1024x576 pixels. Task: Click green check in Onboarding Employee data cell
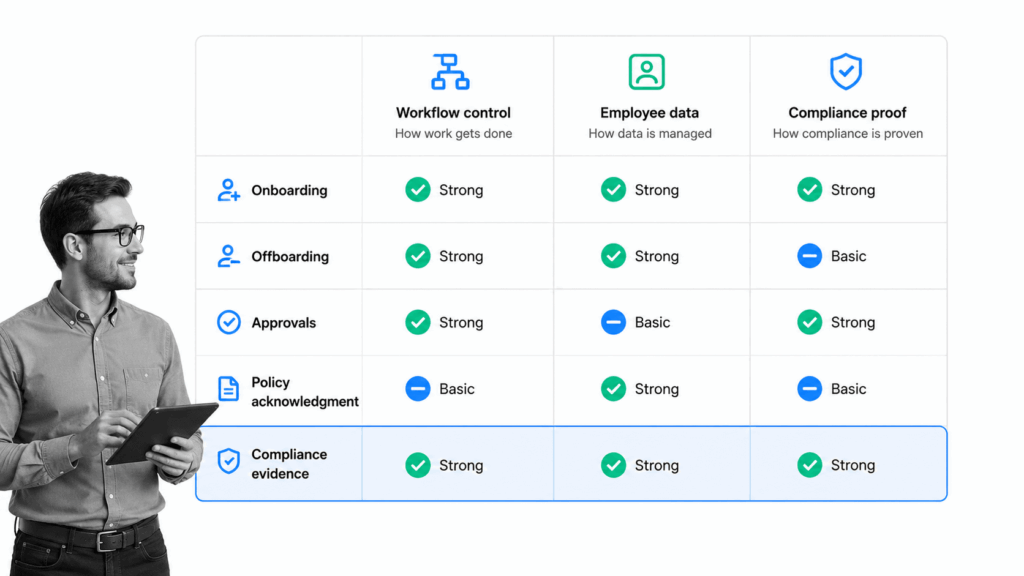[x=613, y=189]
